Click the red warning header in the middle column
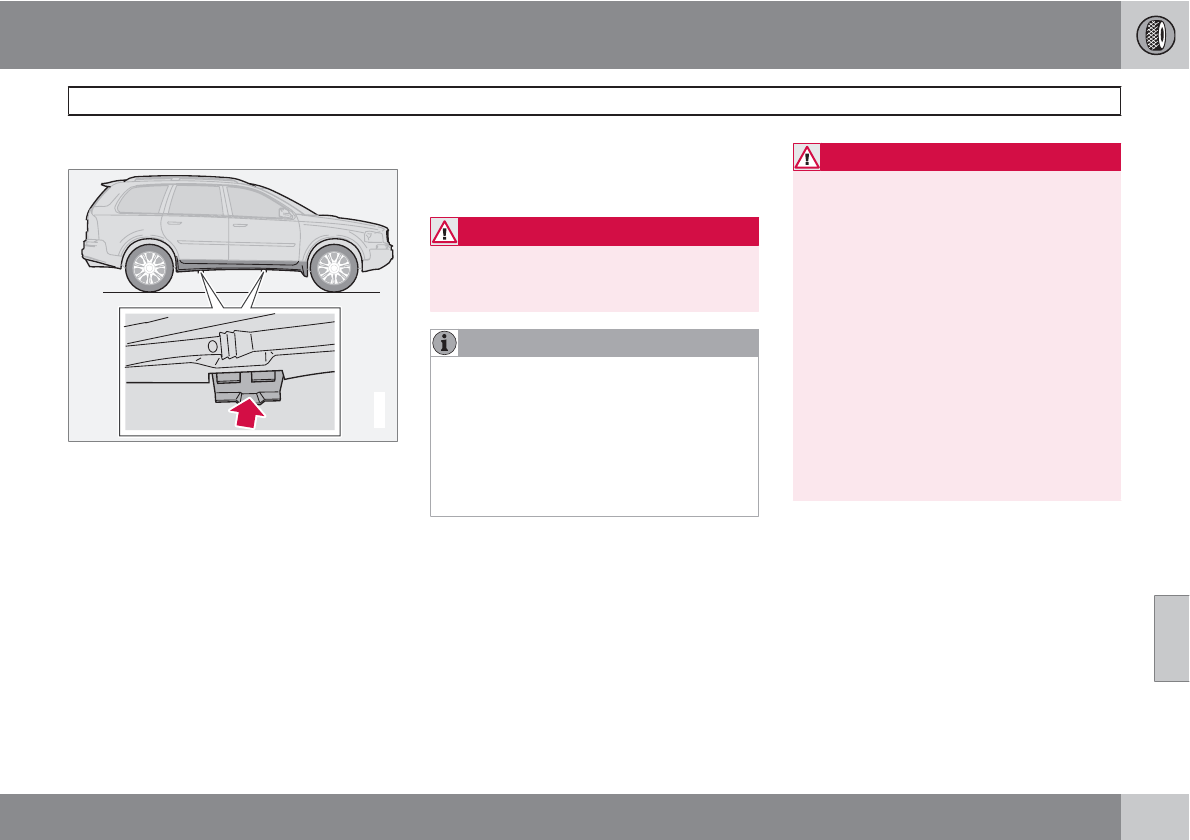 pyautogui.click(x=608, y=232)
